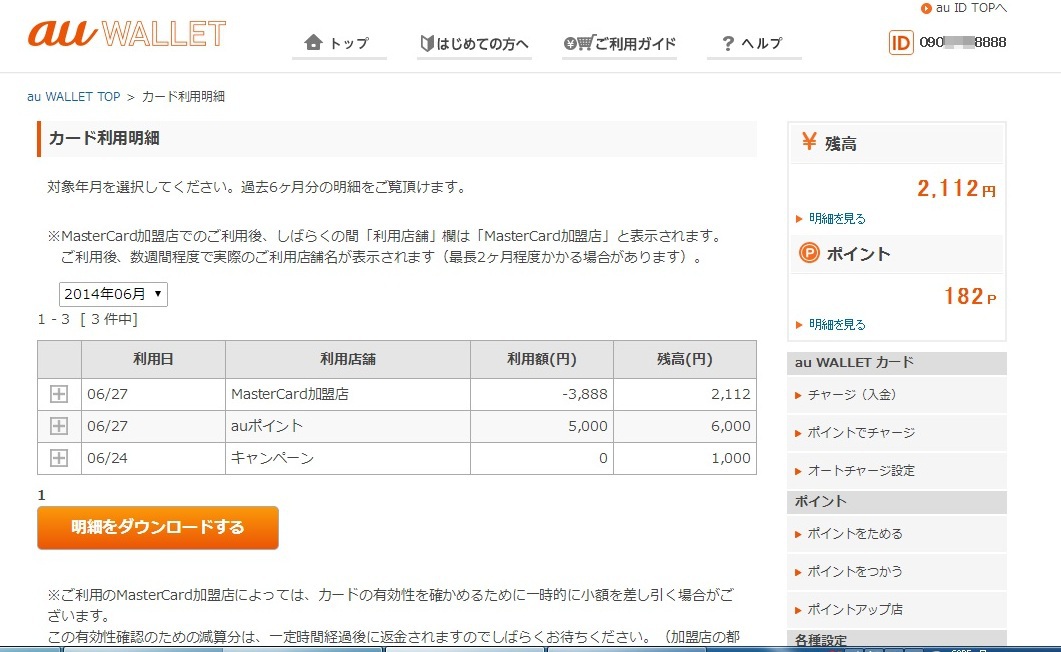Click the 利用店舗 column header
This screenshot has width=1061, height=652.
(x=348, y=359)
